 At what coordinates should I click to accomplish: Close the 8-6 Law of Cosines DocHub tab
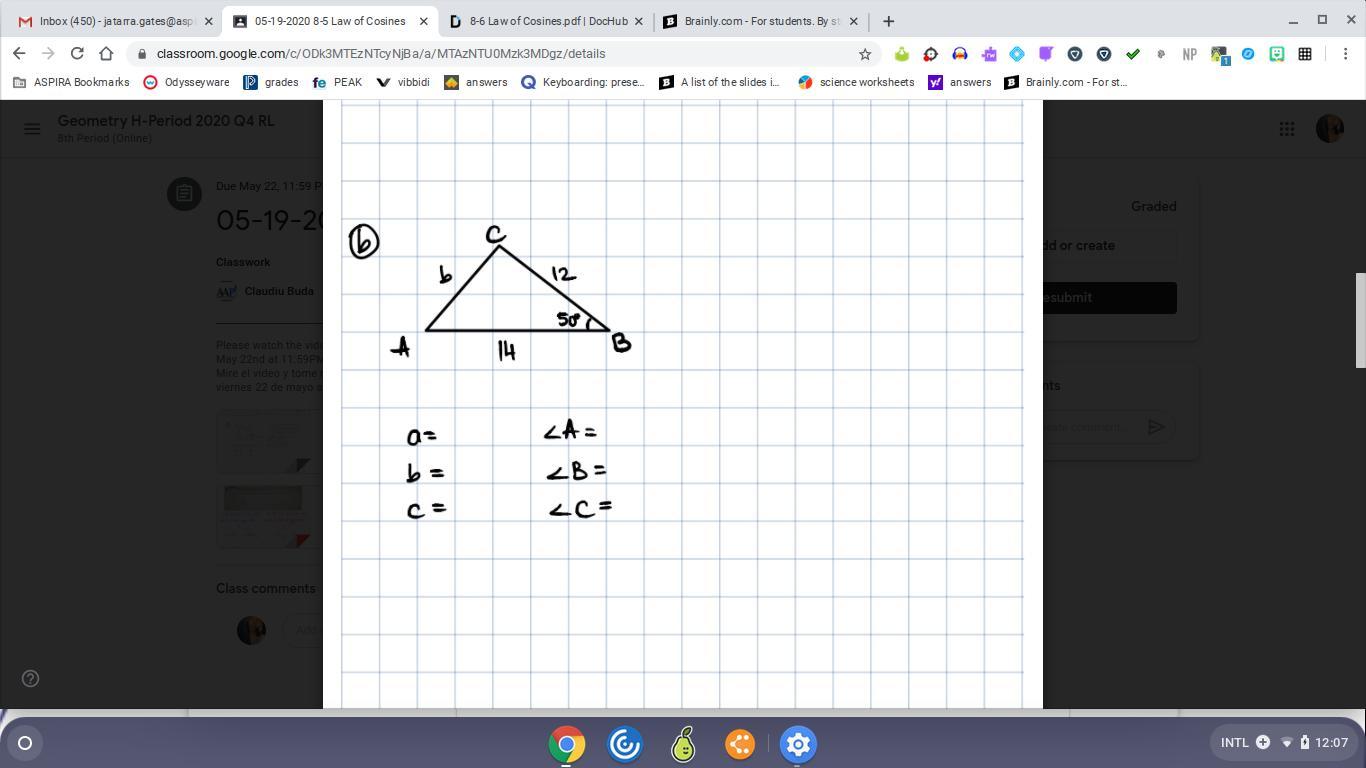(639, 21)
